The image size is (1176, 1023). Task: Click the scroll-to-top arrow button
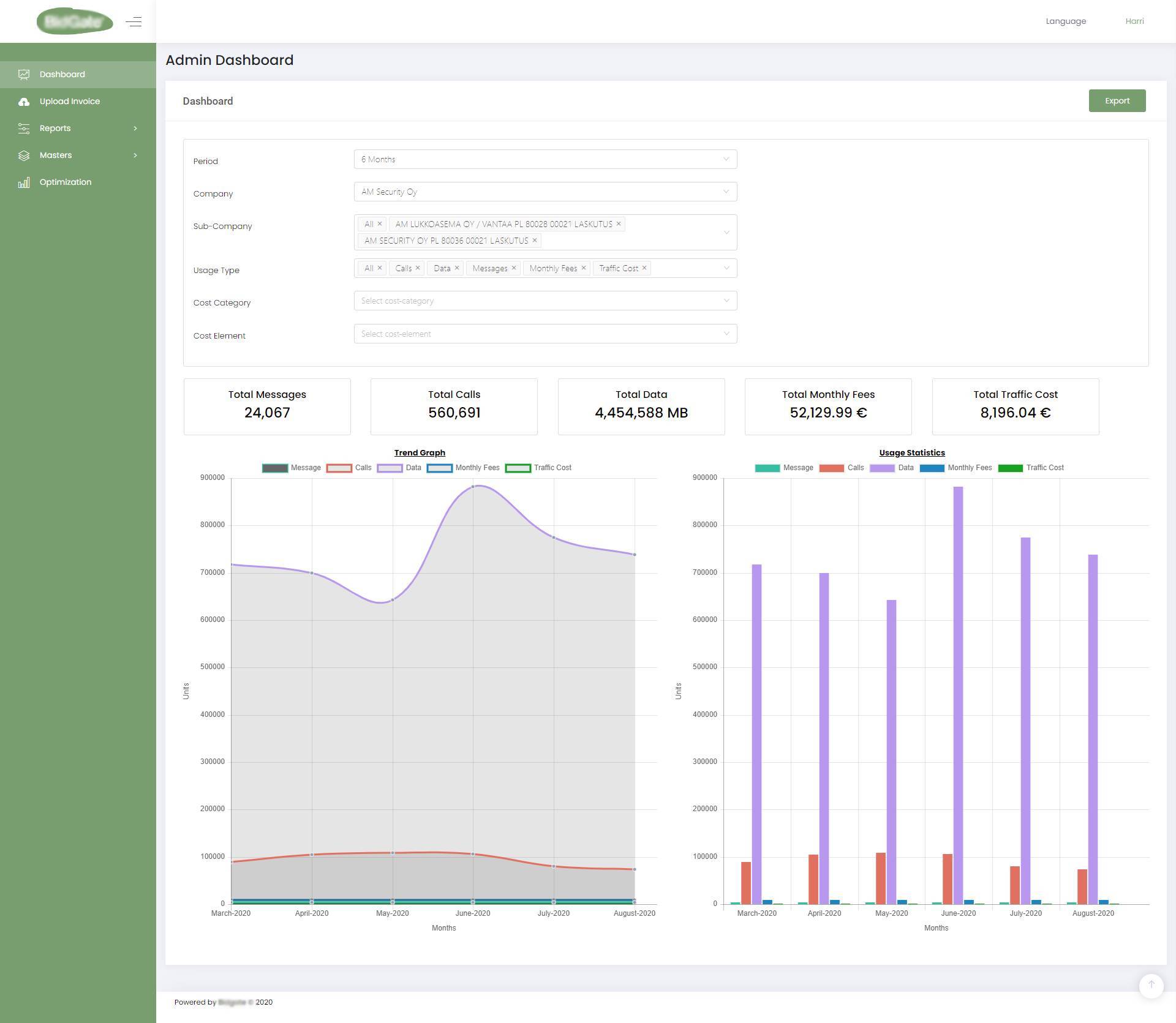[1151, 984]
